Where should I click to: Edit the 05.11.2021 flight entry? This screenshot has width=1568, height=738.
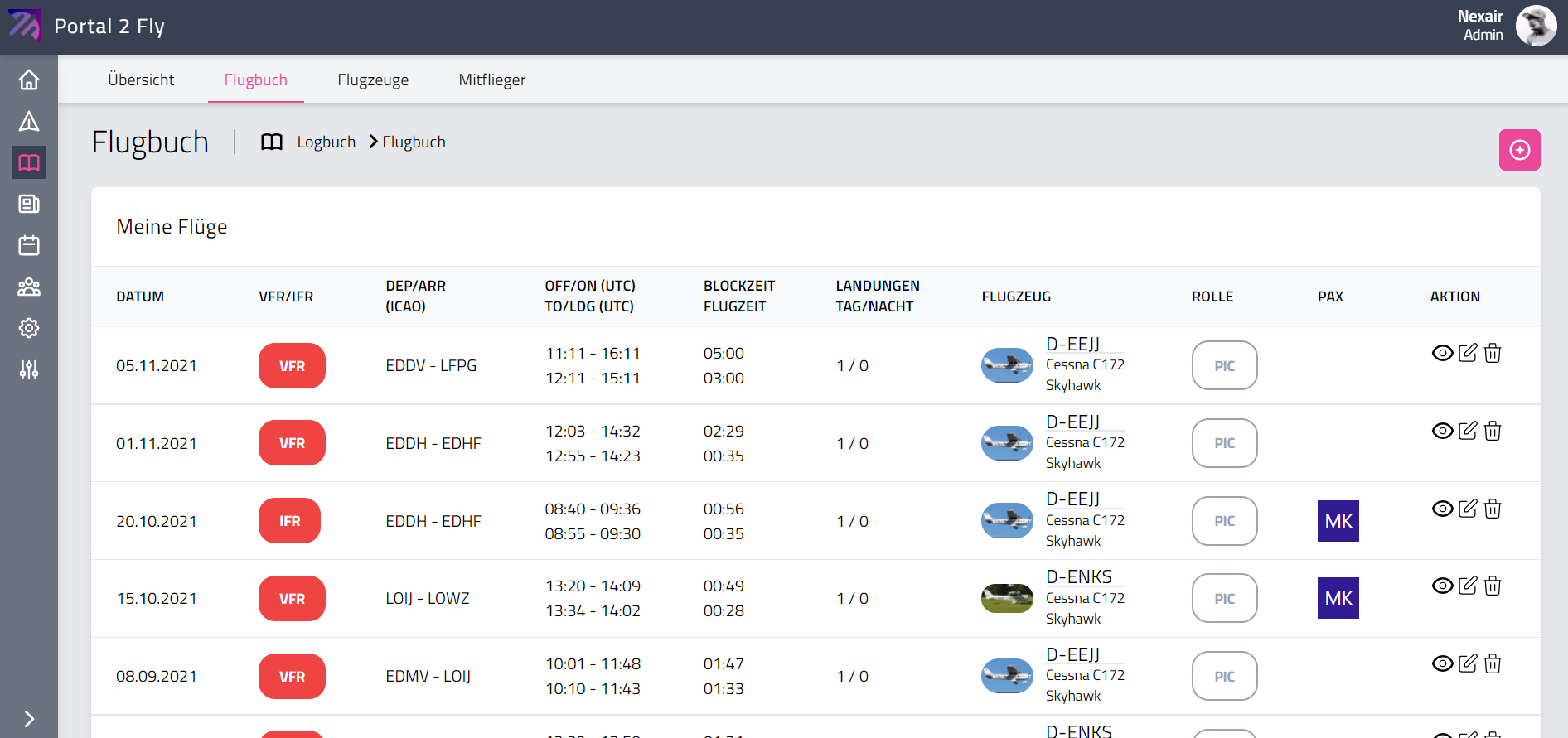pos(1468,353)
